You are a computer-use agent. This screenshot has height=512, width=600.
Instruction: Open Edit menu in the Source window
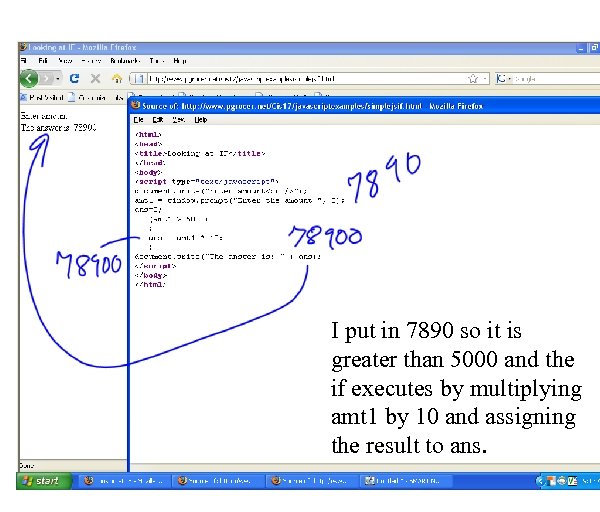point(158,120)
